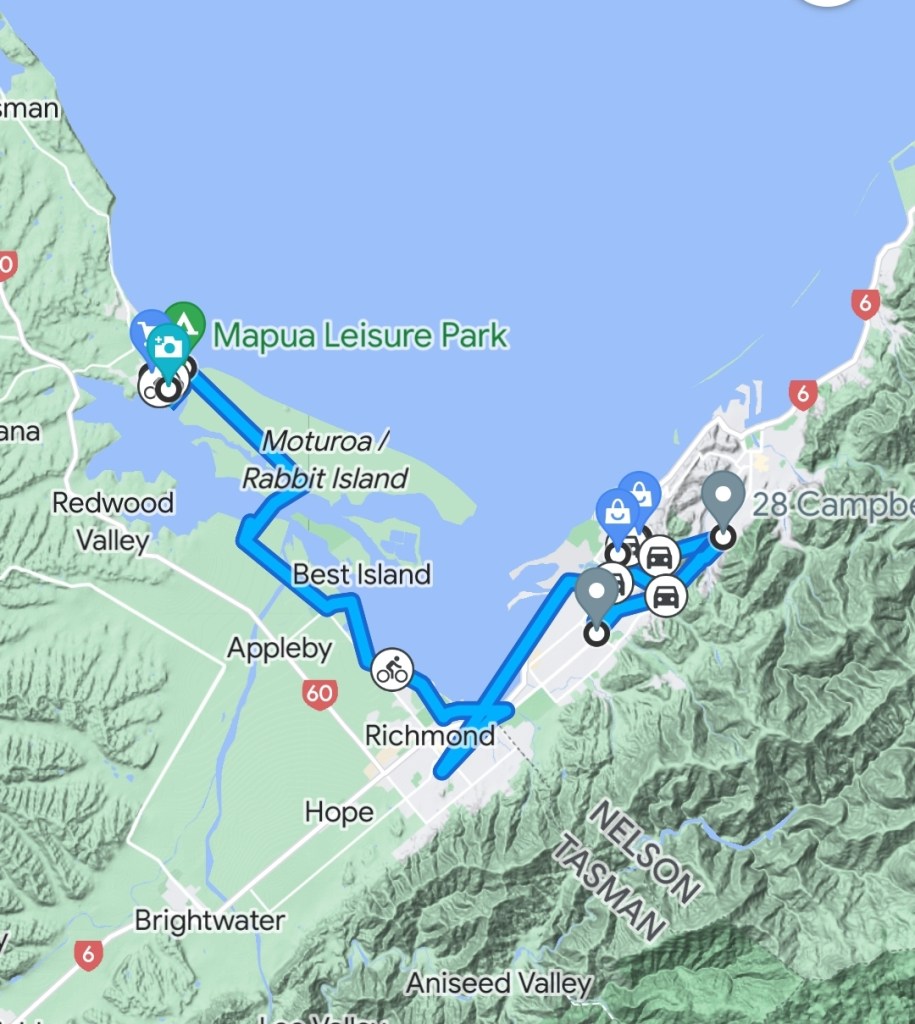915x1024 pixels.
Task: Tap the route 60 highway shield
Action: point(319,693)
